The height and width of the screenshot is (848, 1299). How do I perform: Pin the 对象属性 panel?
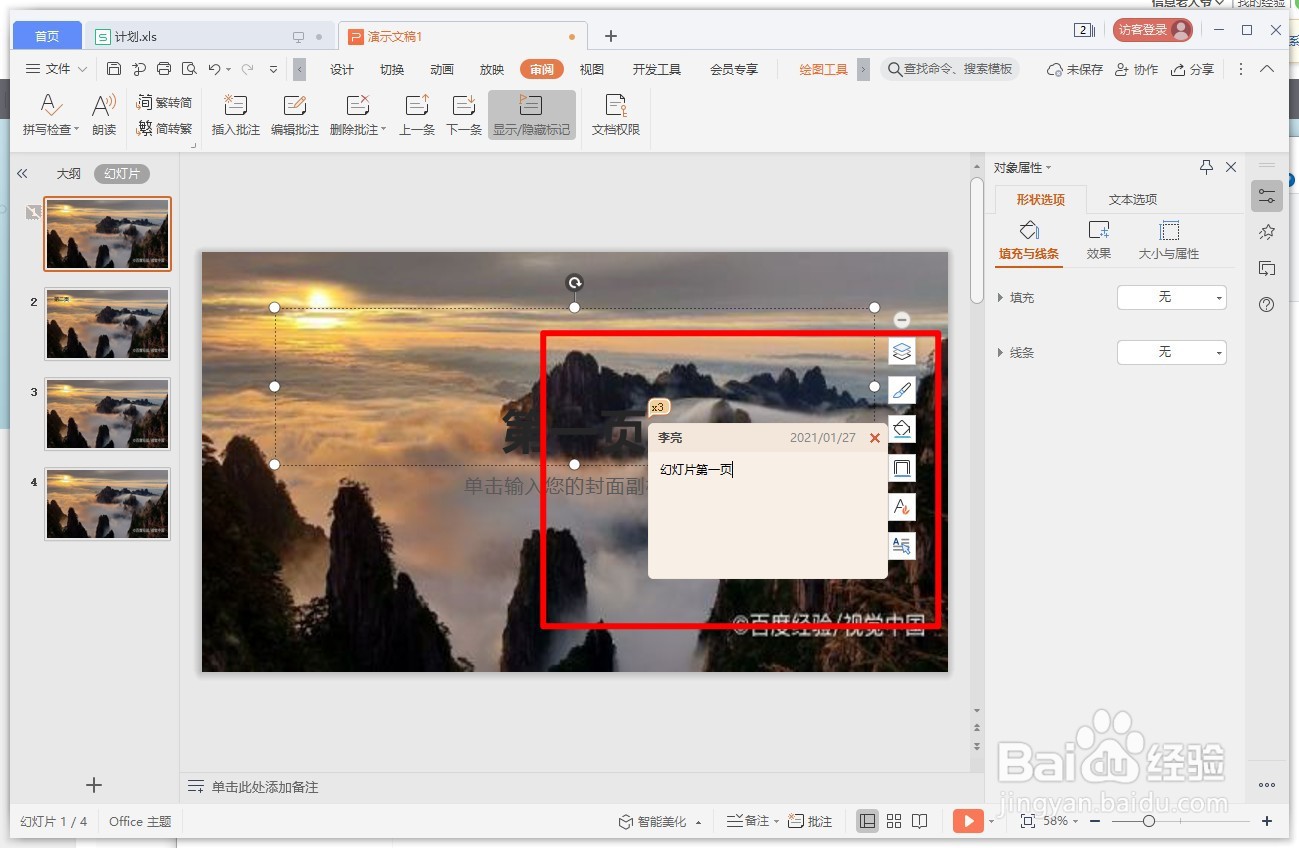point(1206,167)
